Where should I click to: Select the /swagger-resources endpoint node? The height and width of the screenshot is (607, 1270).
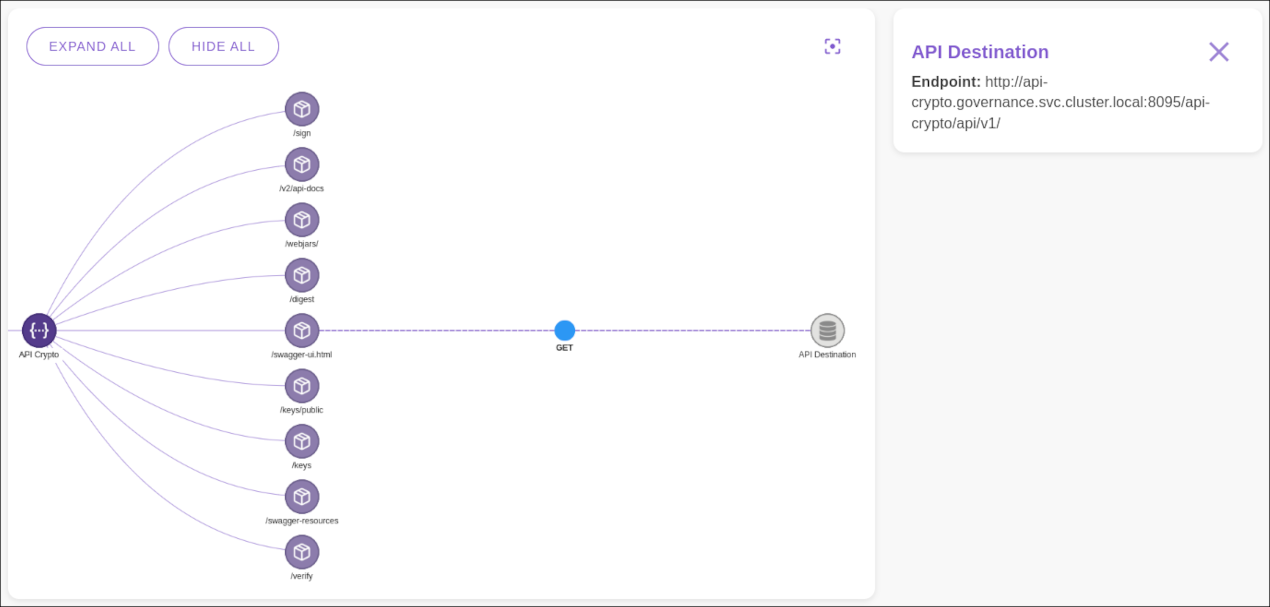pyautogui.click(x=302, y=496)
